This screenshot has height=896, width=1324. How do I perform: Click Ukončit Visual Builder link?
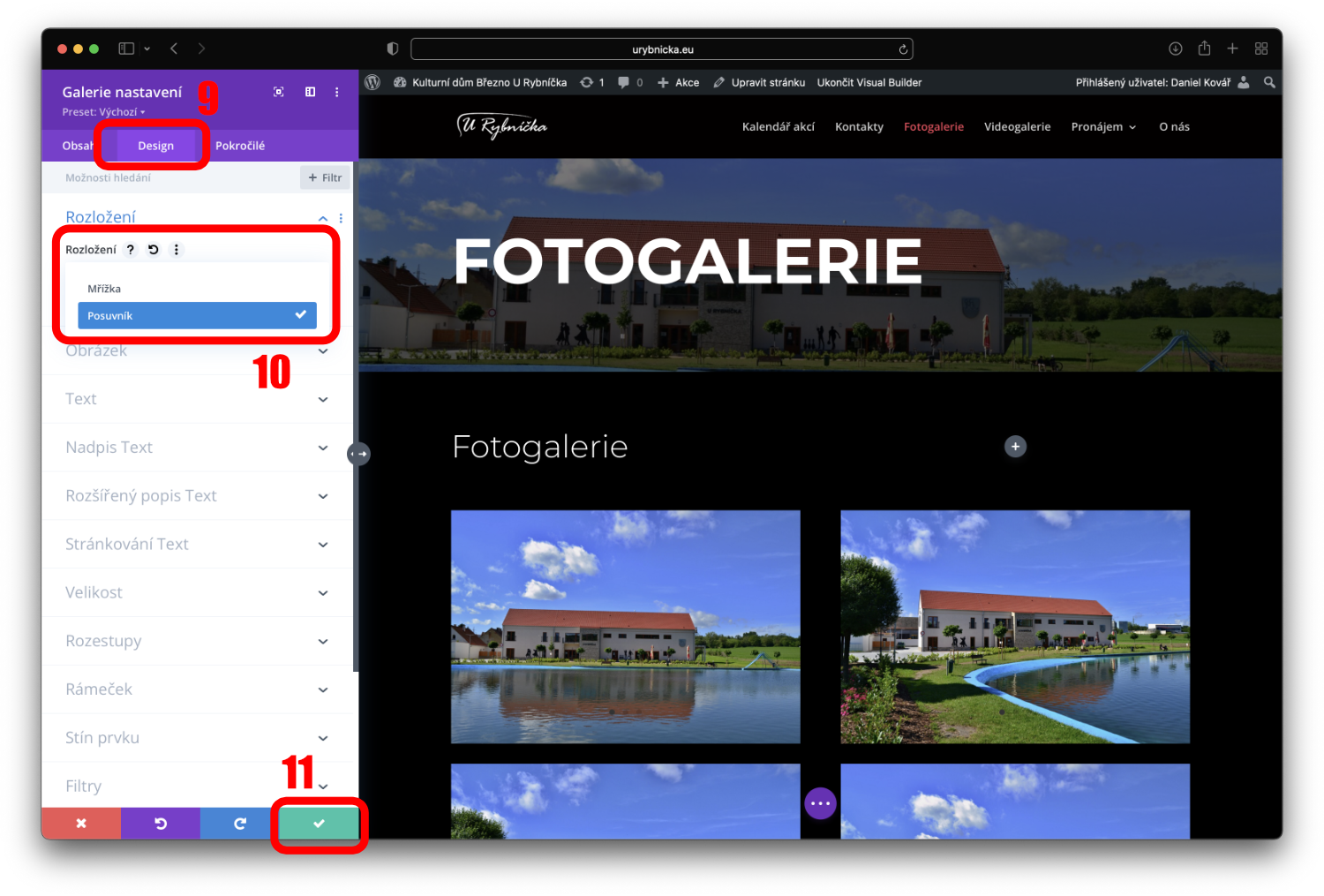(x=869, y=82)
